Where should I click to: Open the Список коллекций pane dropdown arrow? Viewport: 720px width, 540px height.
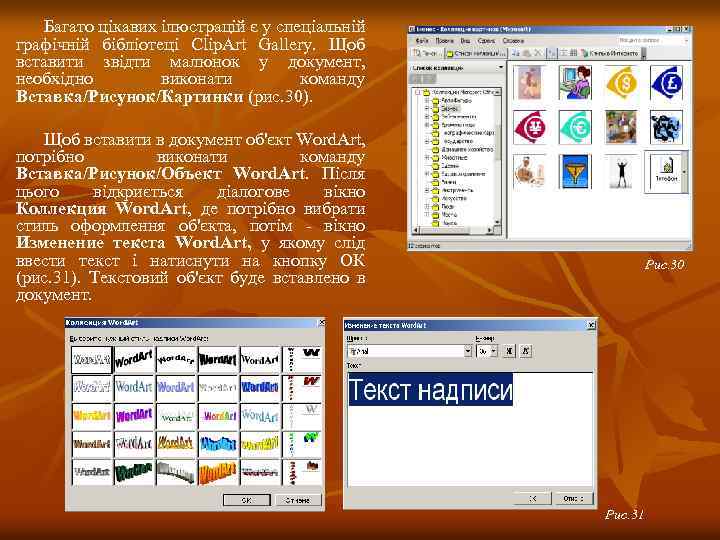pyautogui.click(x=501, y=68)
